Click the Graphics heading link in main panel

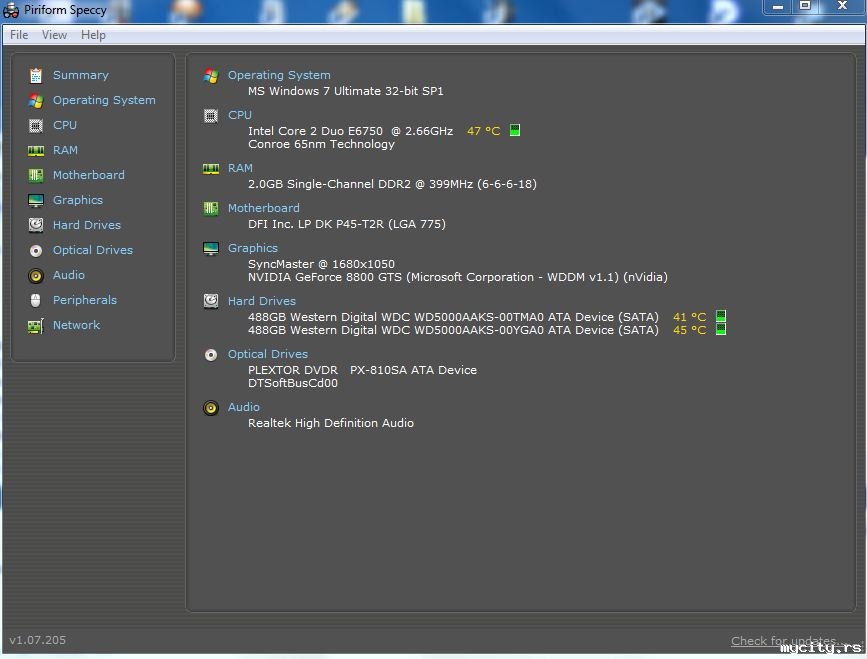tap(253, 248)
